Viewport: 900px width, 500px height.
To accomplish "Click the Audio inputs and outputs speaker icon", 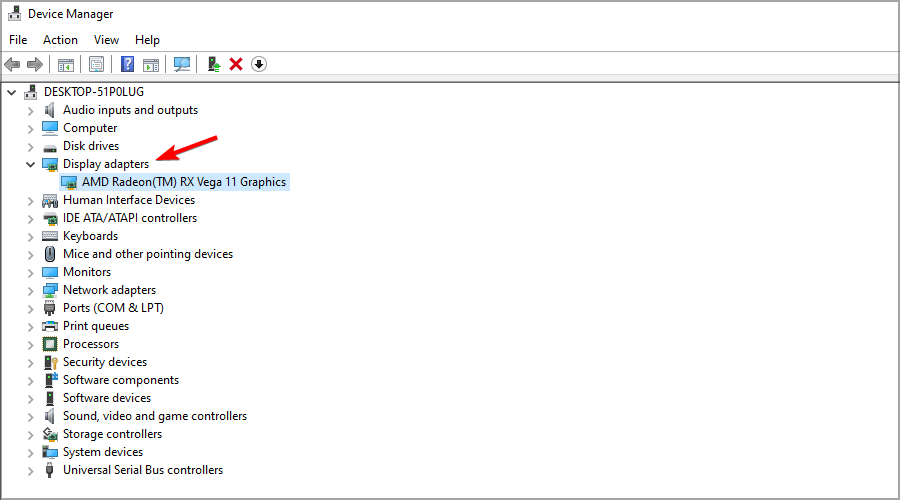I will (x=50, y=110).
